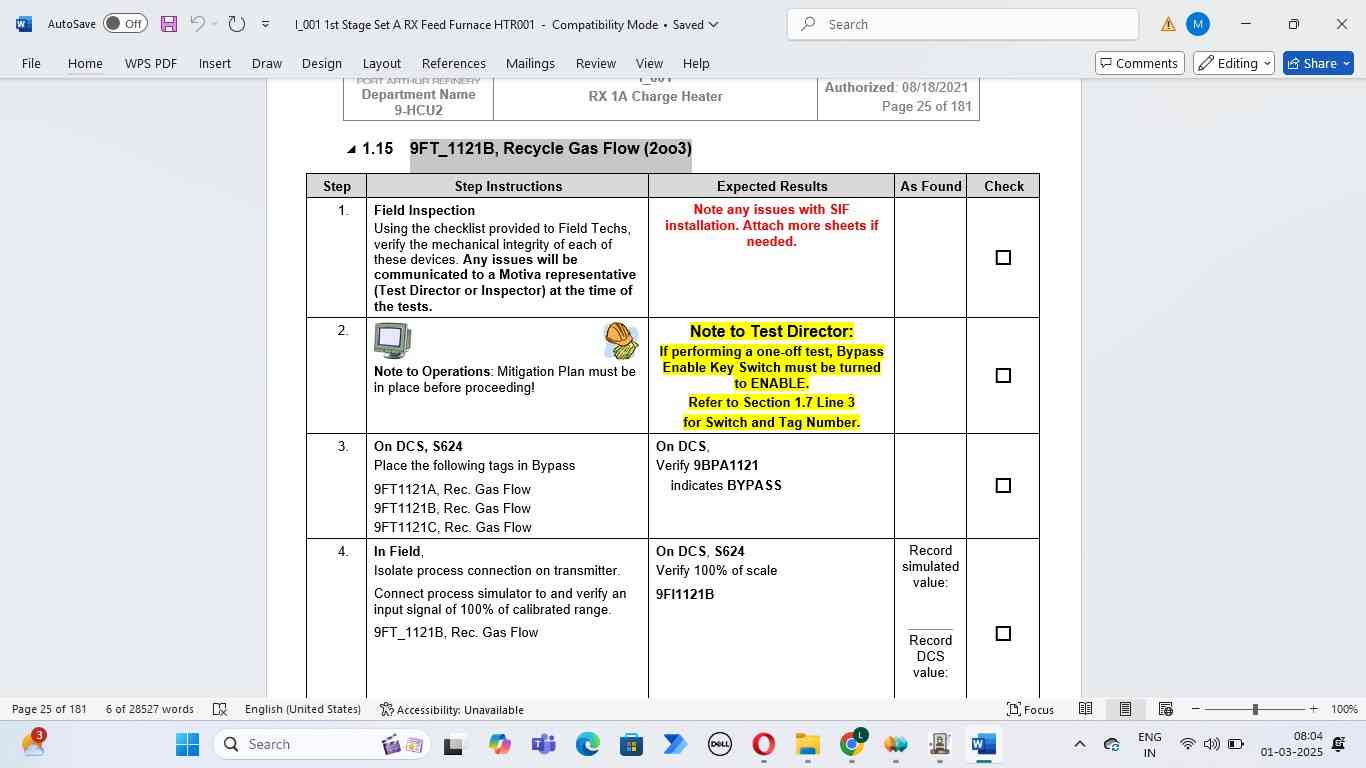This screenshot has height=768, width=1366.
Task: Click the Save floppy disk icon
Action: pos(168,24)
